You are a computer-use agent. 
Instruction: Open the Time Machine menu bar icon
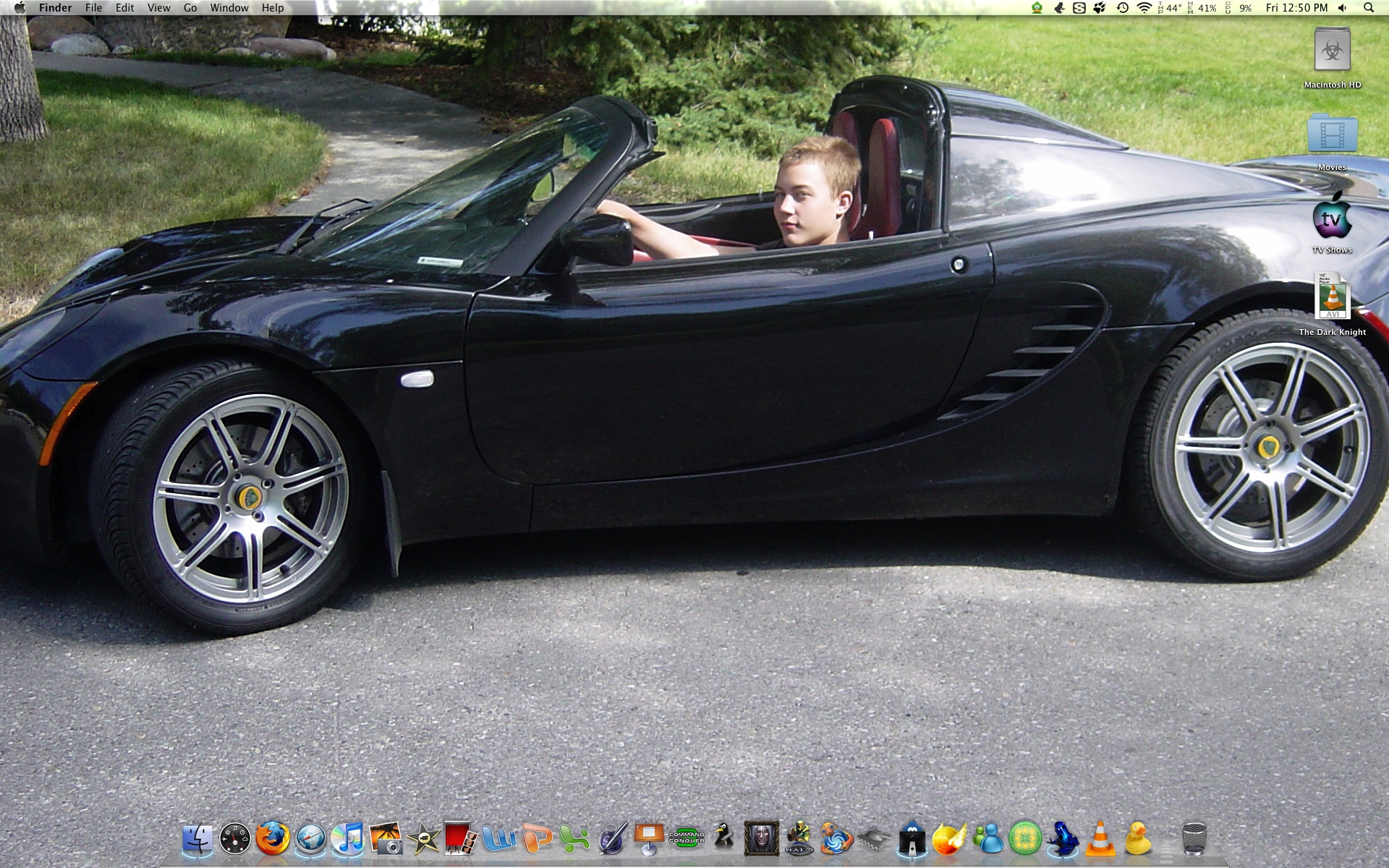point(1122,8)
